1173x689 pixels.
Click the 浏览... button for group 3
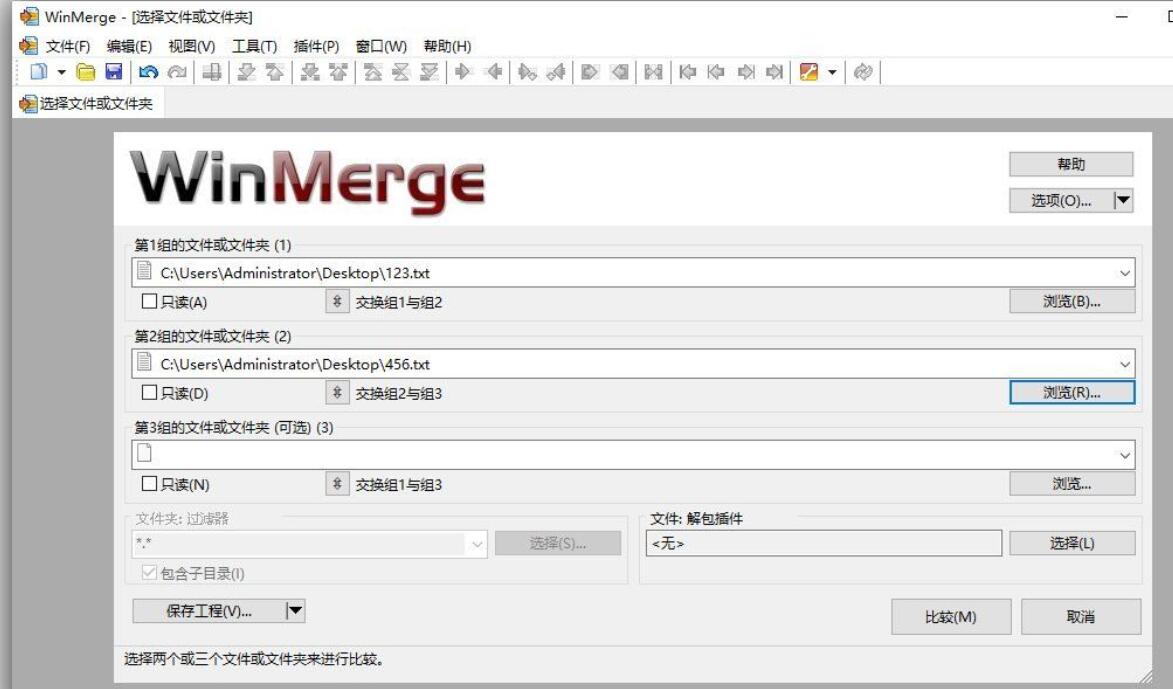click(x=1072, y=484)
